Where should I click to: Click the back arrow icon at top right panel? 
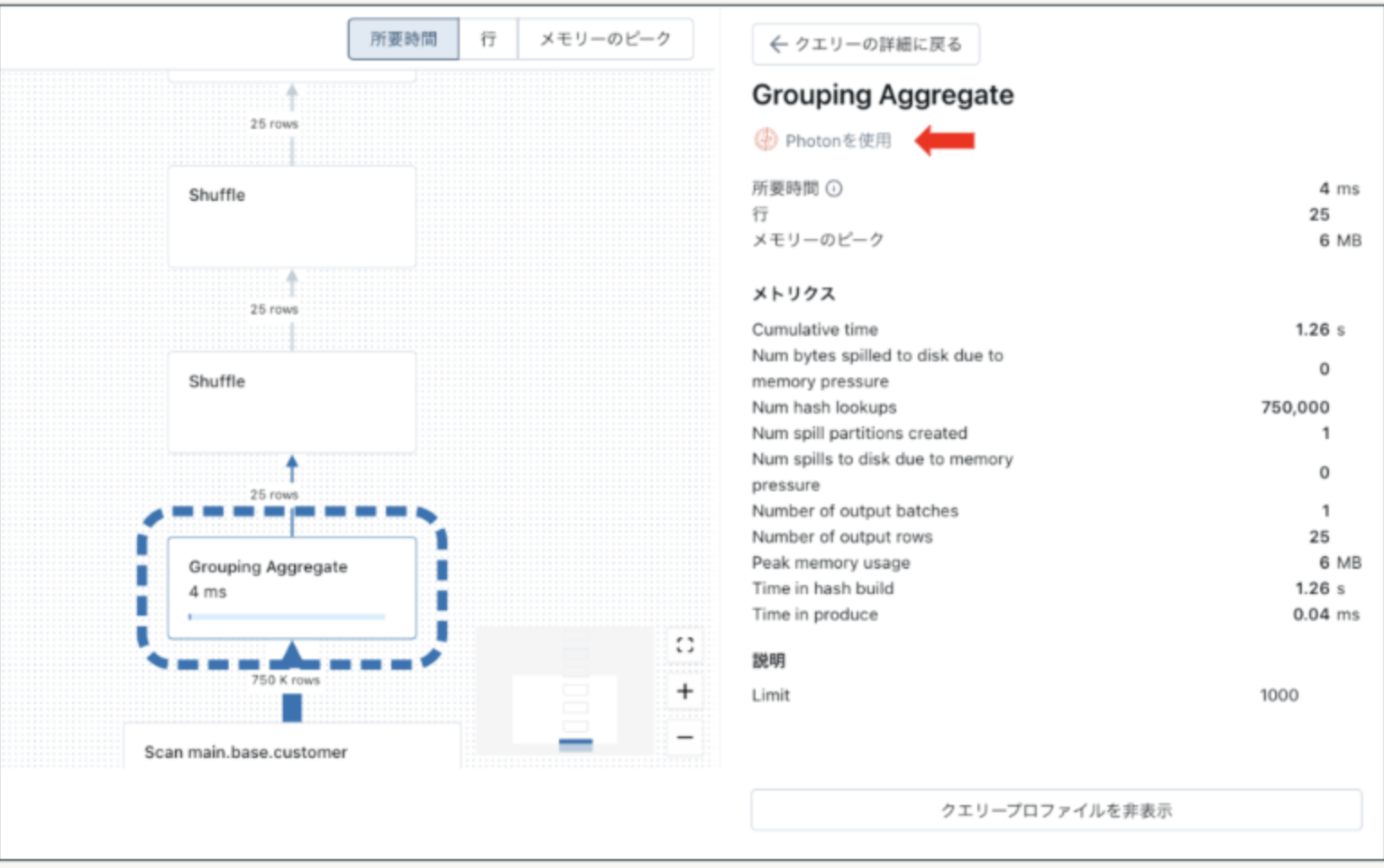click(777, 43)
